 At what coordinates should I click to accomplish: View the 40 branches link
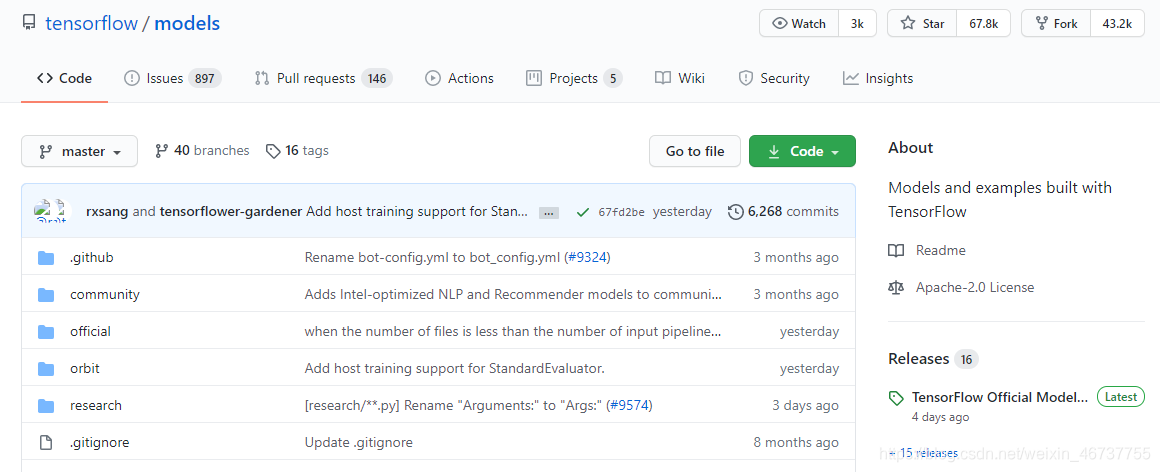click(x=202, y=151)
